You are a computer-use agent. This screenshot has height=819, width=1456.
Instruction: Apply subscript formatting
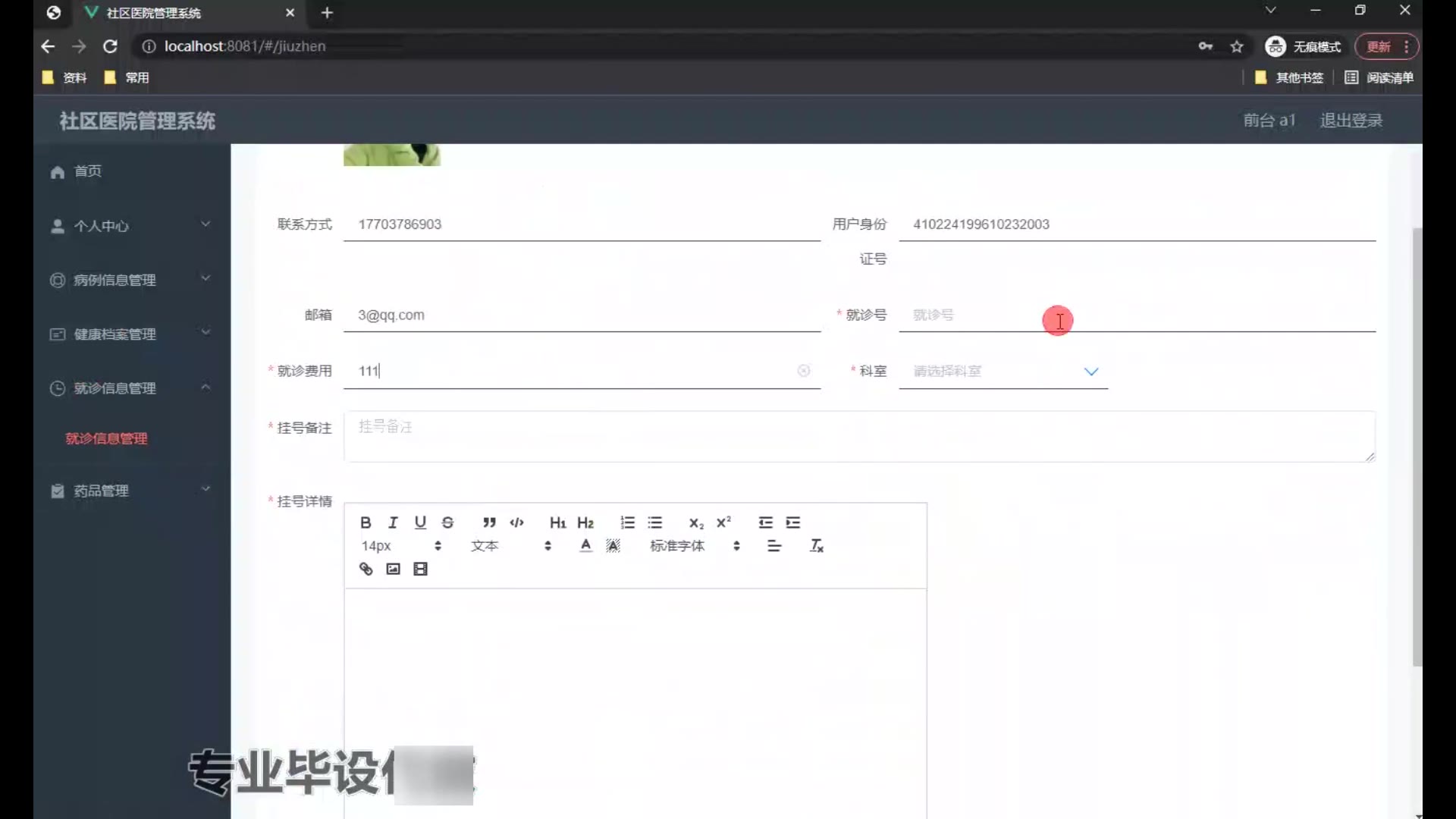pos(696,522)
